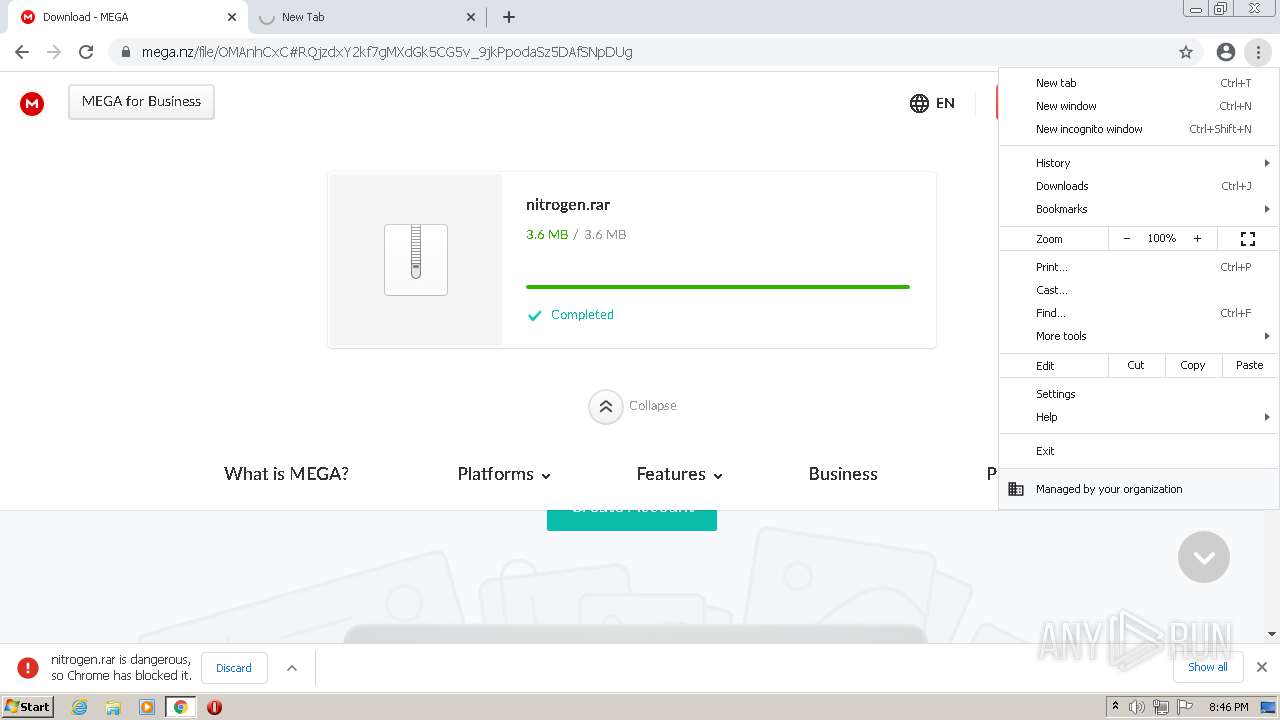This screenshot has height=720, width=1280.
Task: Click the Collapse double-chevron icon
Action: point(606,406)
